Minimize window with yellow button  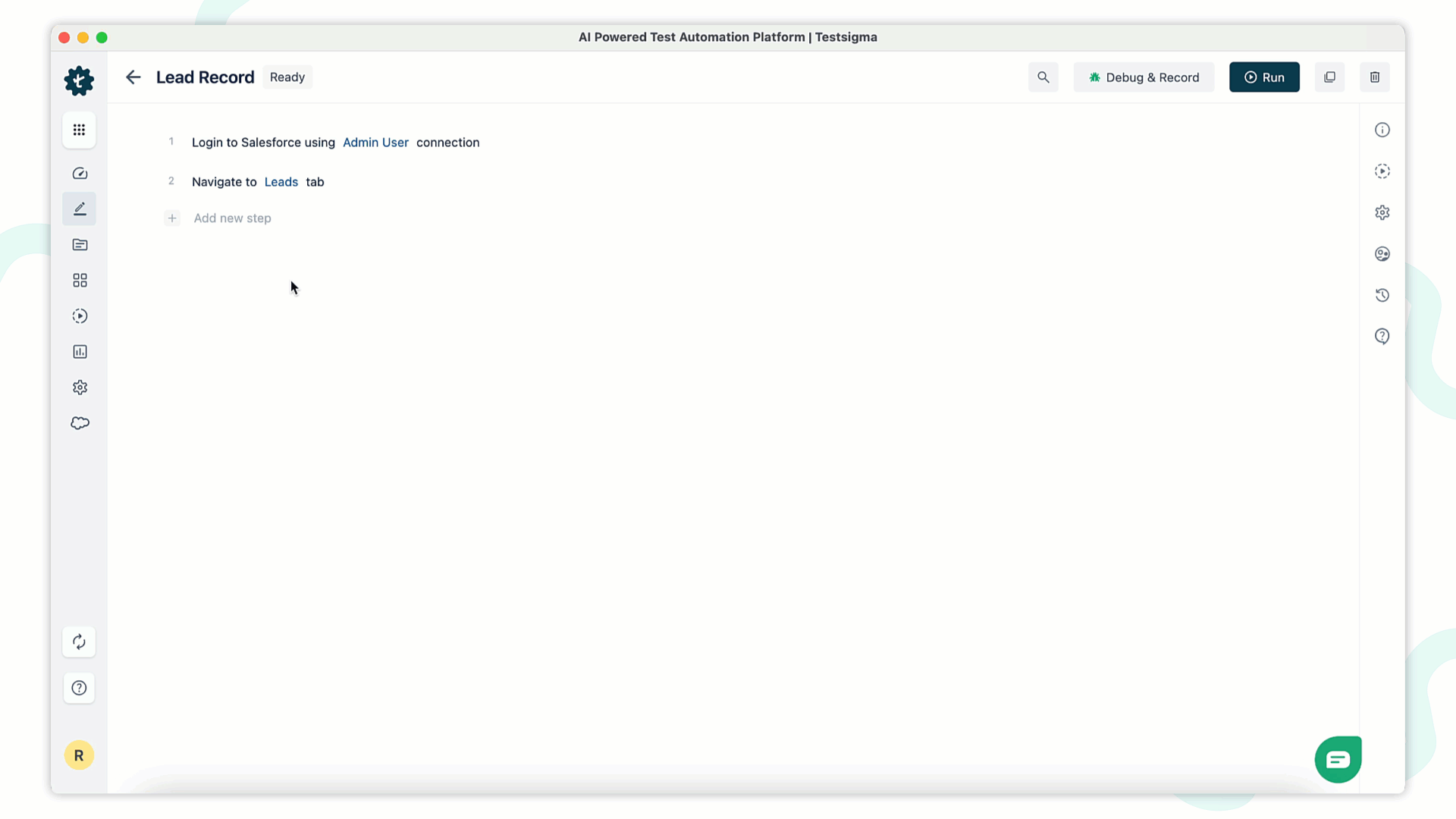(x=83, y=38)
